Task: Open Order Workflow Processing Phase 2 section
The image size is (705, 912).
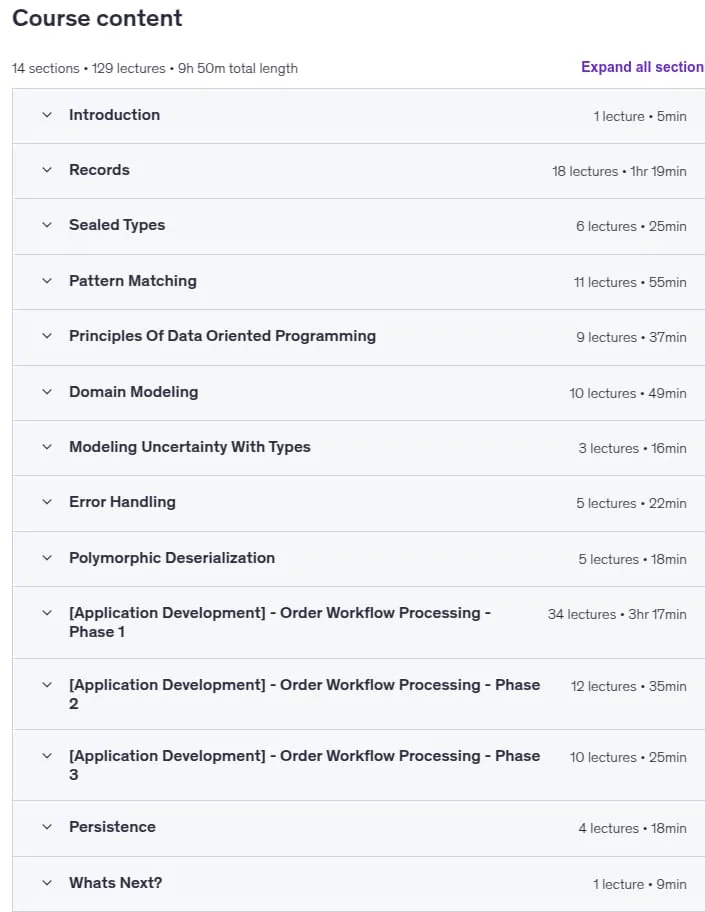Action: point(304,694)
